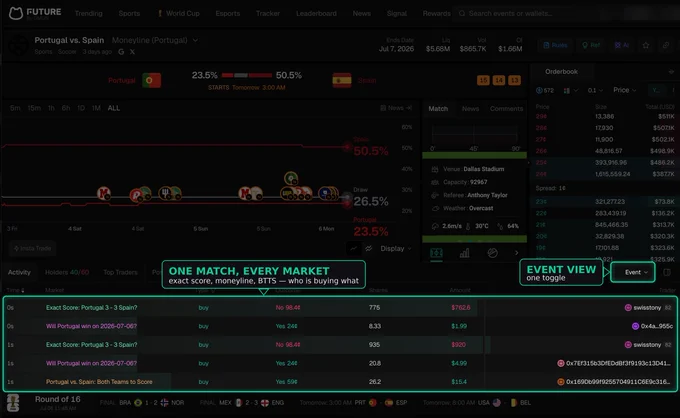Click the layout icon right of Event
The image size is (680, 418).
pos(667,272)
